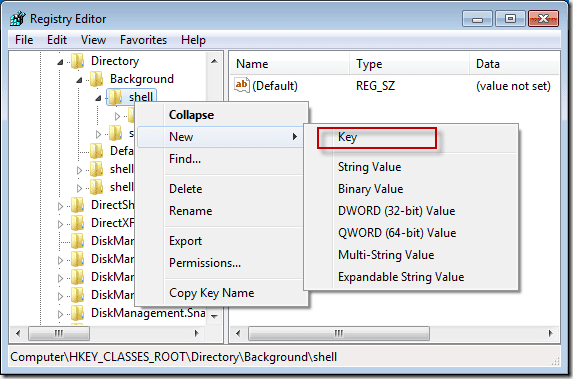Click the (Default) string value ab icon

(x=242, y=85)
